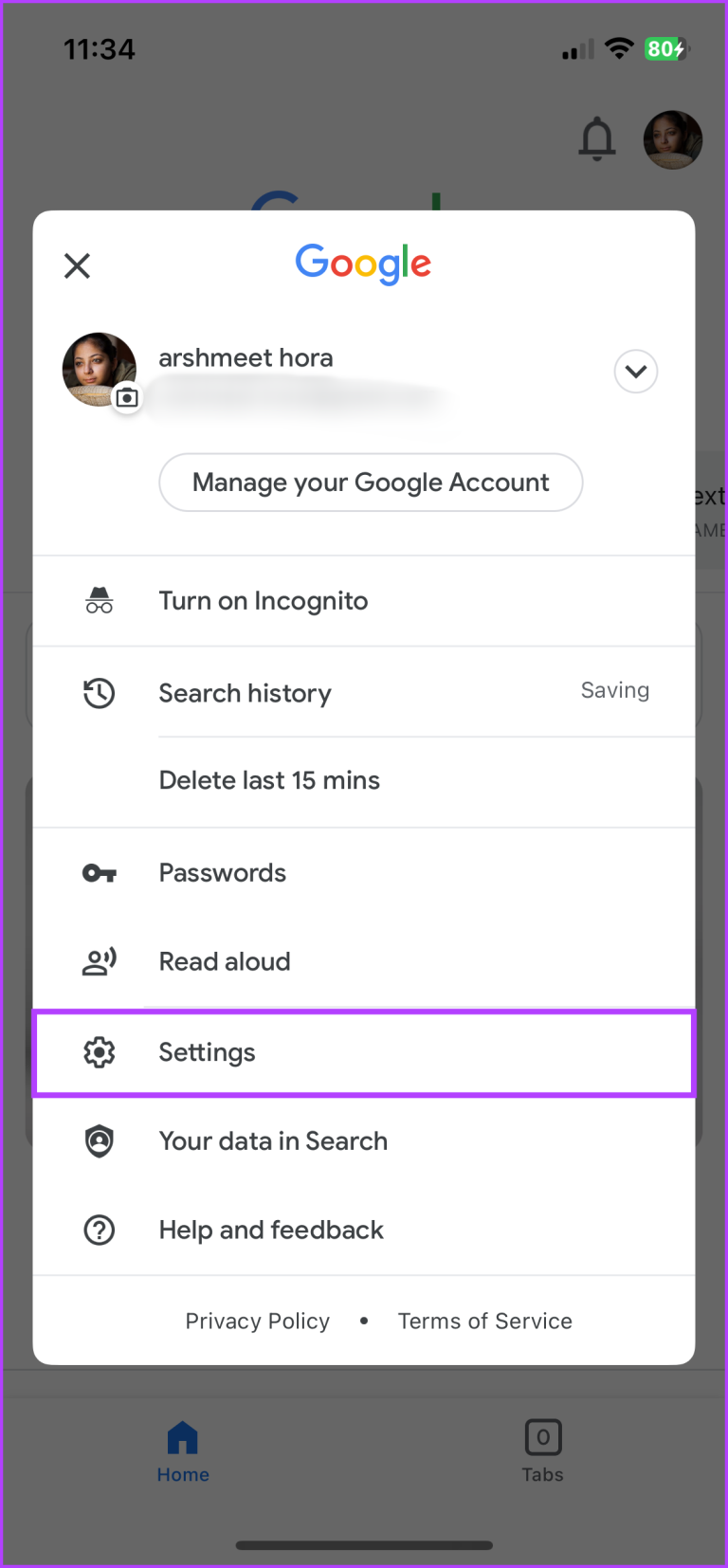
Task: Tap the Your data in Search shield icon
Action: (99, 1140)
